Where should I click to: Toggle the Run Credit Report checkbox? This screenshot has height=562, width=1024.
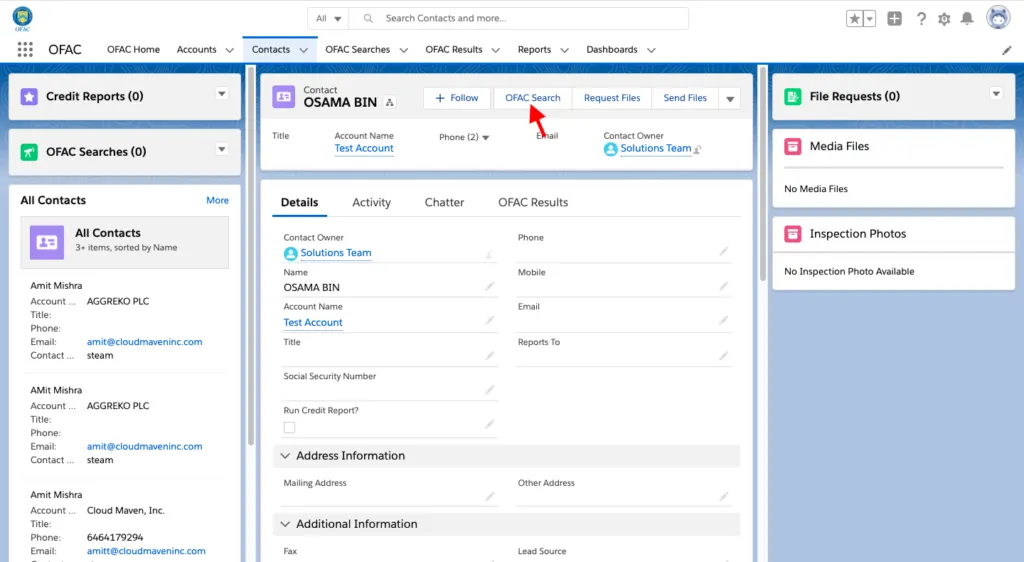tap(289, 428)
